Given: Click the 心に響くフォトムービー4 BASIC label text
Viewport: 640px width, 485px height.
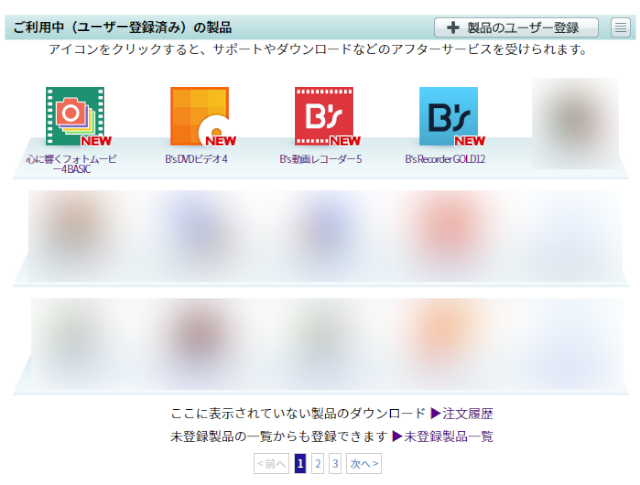Looking at the screenshot, I should pos(71,164).
